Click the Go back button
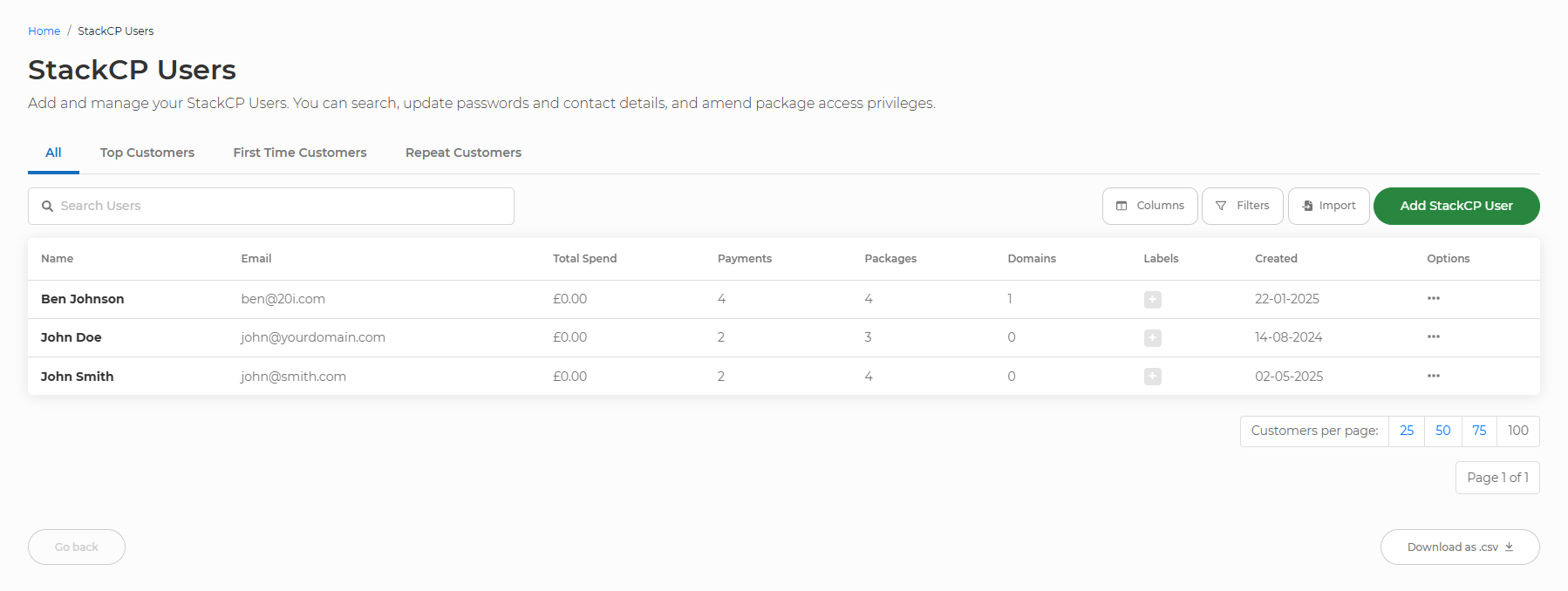The image size is (1568, 591). (77, 547)
